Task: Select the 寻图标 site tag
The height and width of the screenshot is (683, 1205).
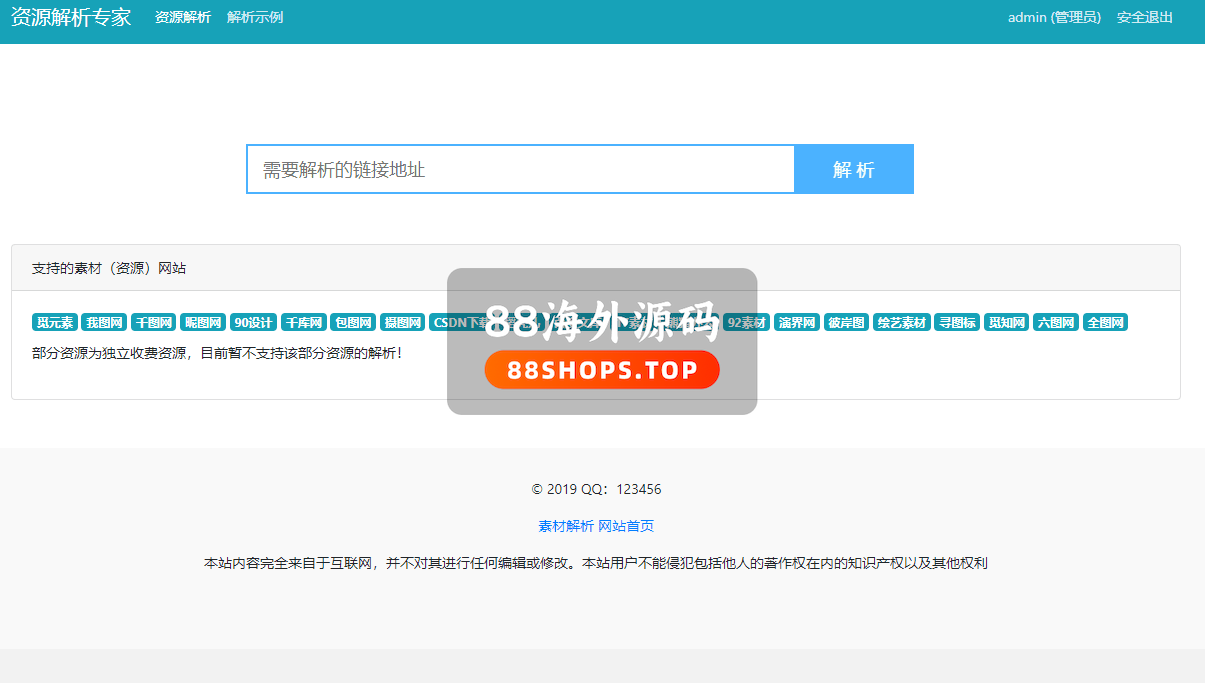Action: (x=957, y=322)
